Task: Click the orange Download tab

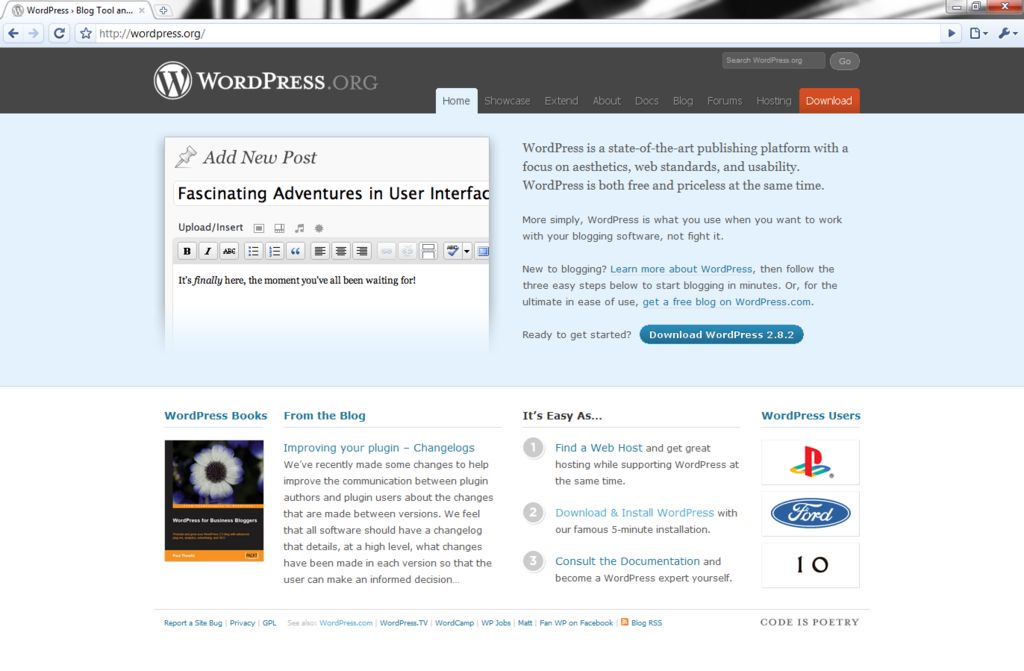Action: 829,101
